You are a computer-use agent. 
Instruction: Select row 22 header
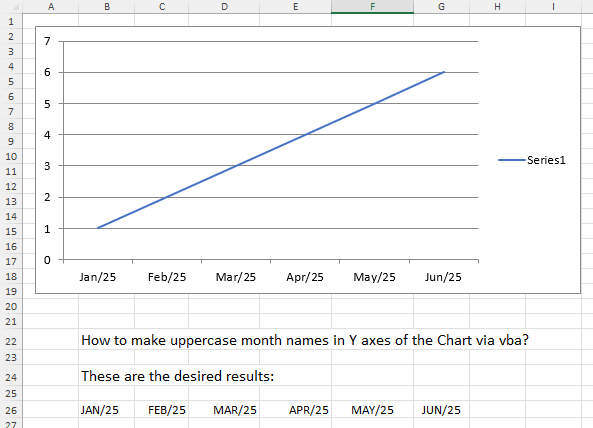click(11, 341)
